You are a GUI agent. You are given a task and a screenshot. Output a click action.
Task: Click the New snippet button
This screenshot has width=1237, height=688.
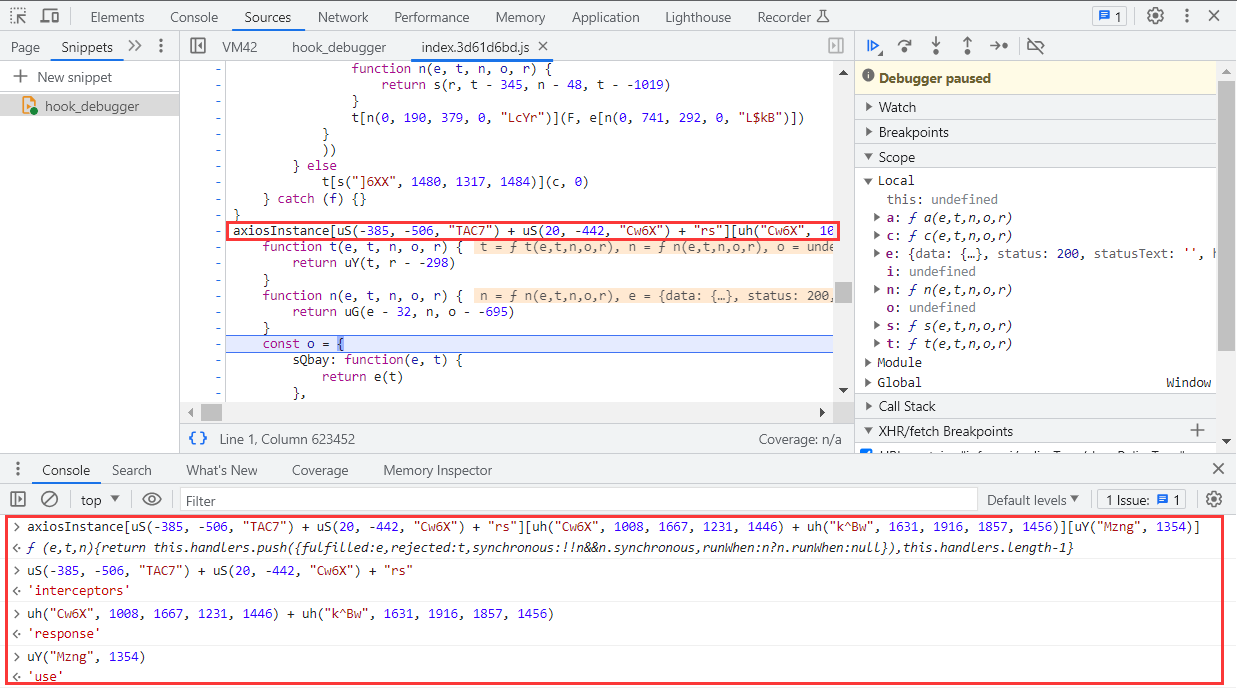tap(62, 77)
